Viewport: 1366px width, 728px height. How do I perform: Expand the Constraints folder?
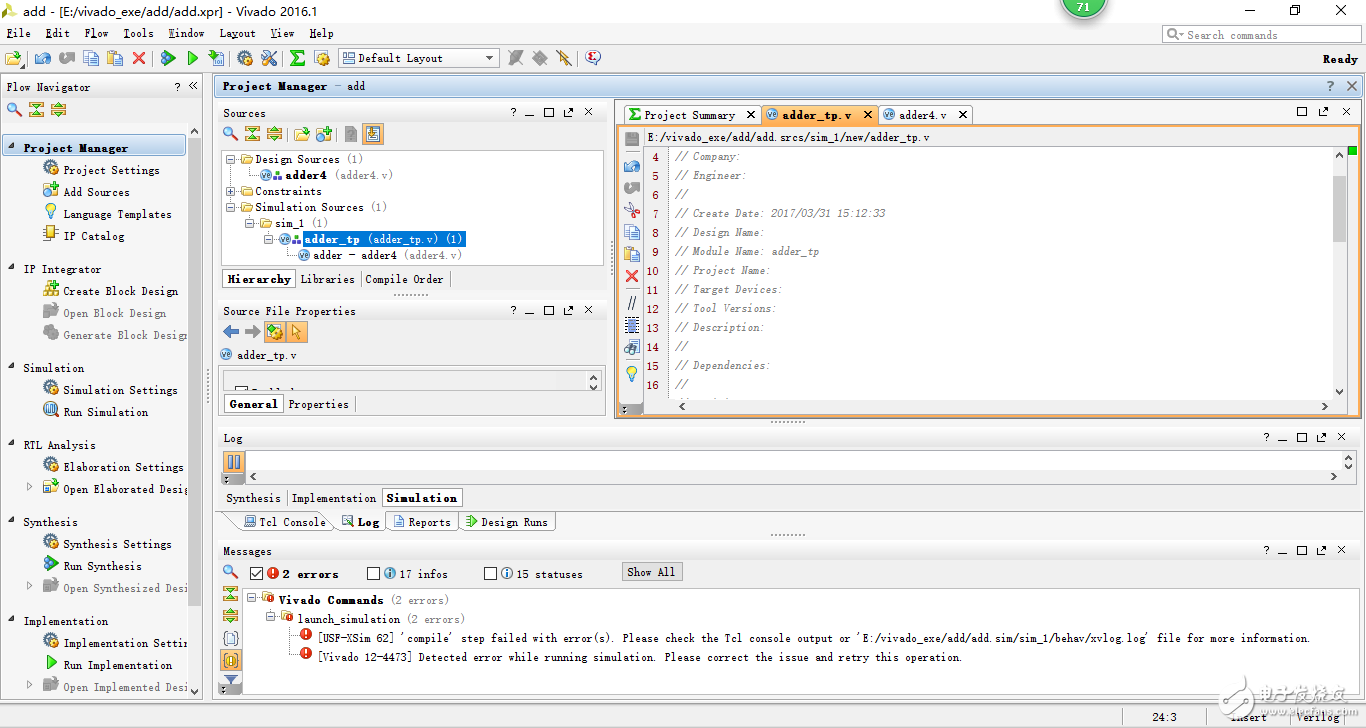(231, 191)
